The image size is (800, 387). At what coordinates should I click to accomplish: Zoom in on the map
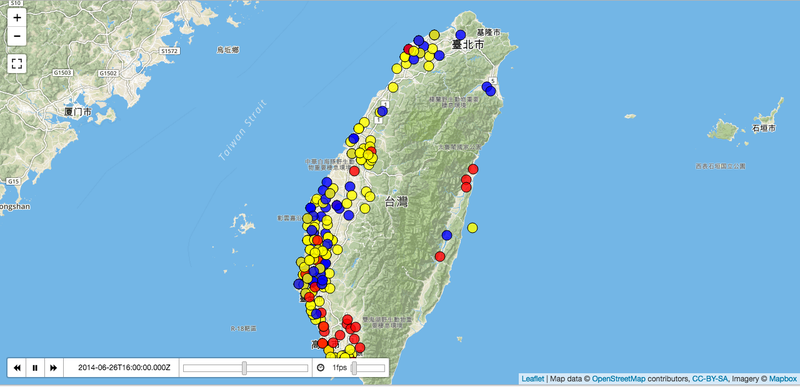point(17,18)
